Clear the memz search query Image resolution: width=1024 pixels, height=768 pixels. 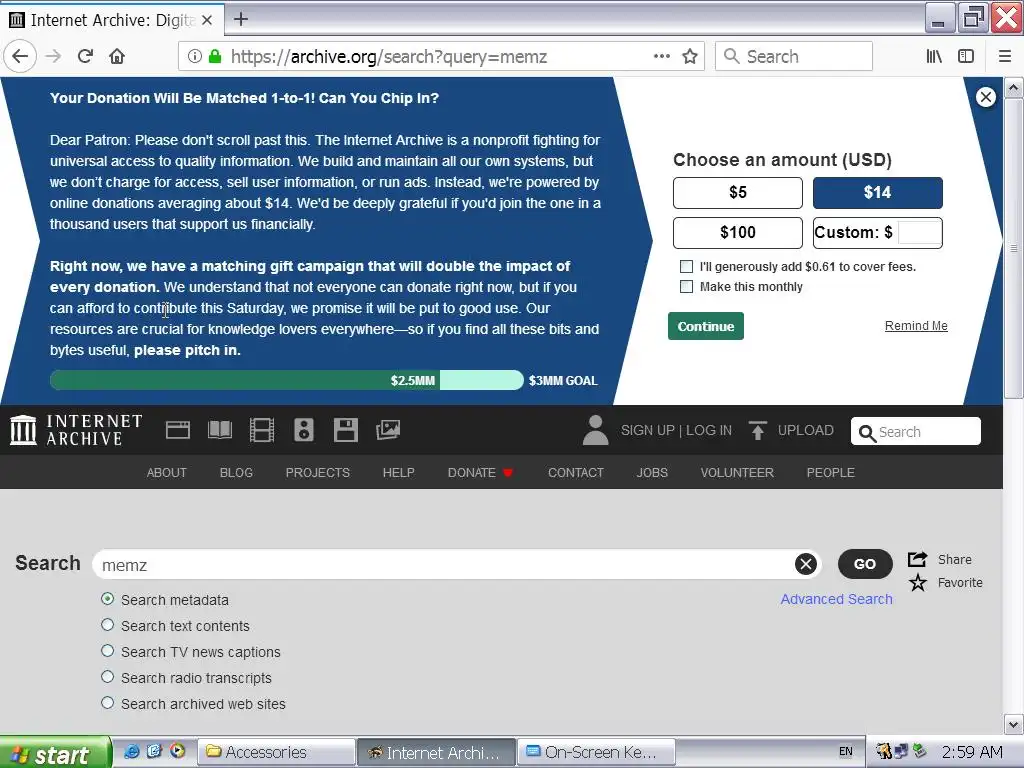806,564
